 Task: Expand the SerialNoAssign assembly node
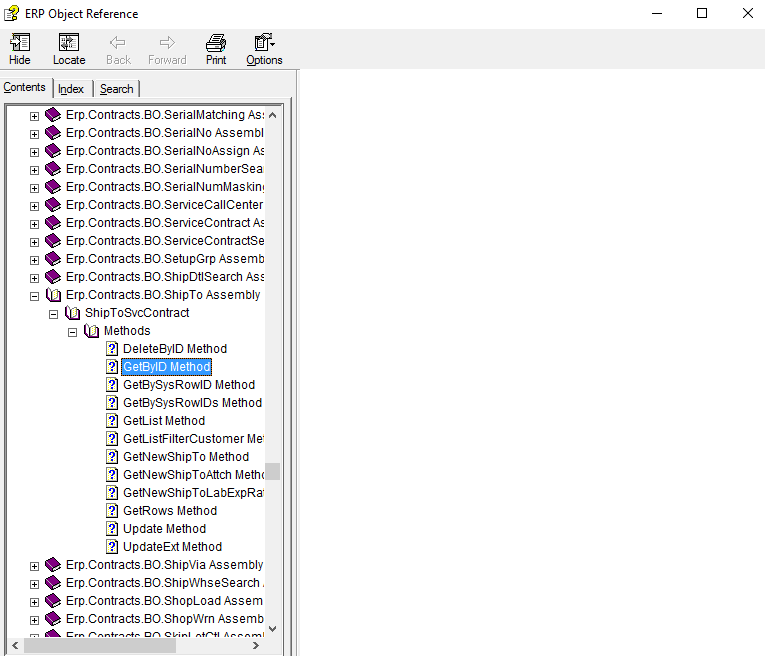click(34, 152)
